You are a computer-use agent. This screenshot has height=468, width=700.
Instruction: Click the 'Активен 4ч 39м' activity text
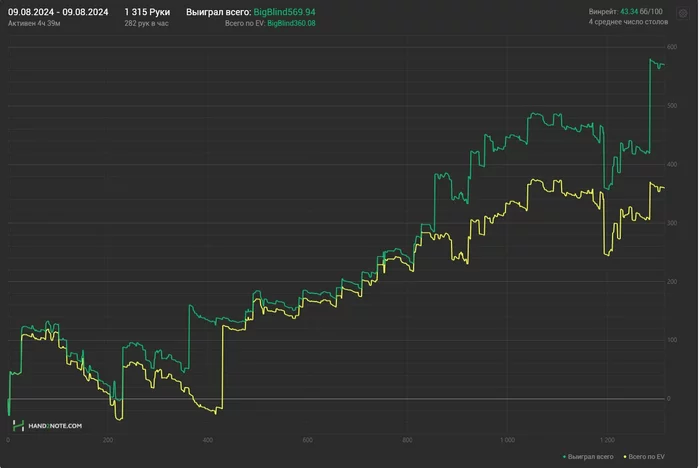[34, 23]
